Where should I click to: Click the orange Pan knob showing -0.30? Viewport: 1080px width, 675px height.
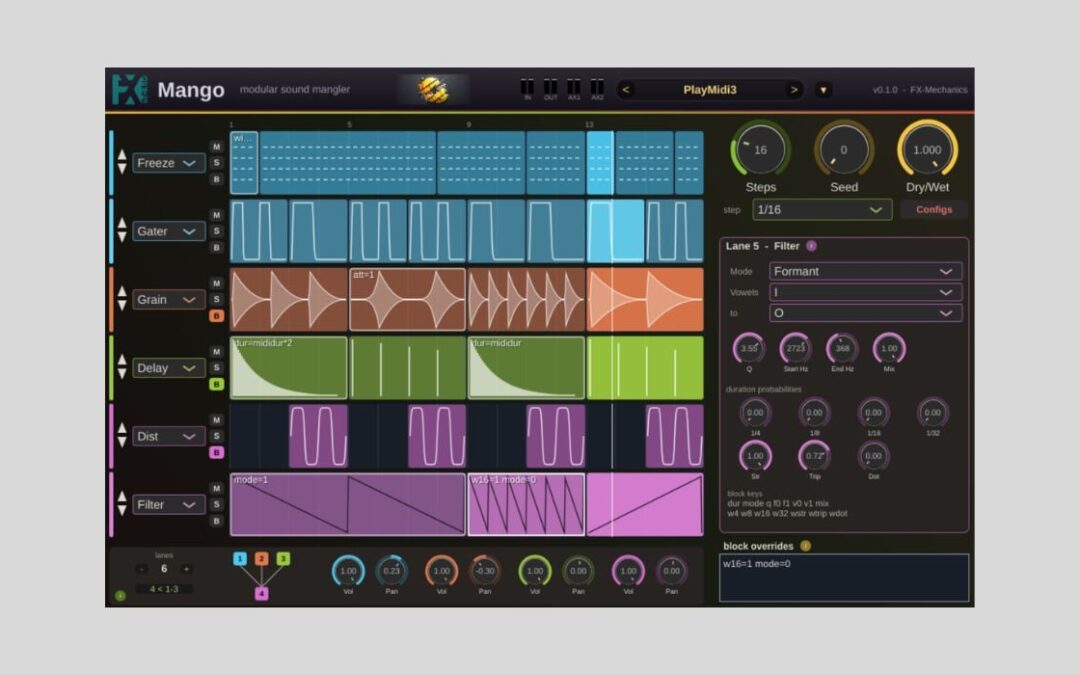click(485, 571)
